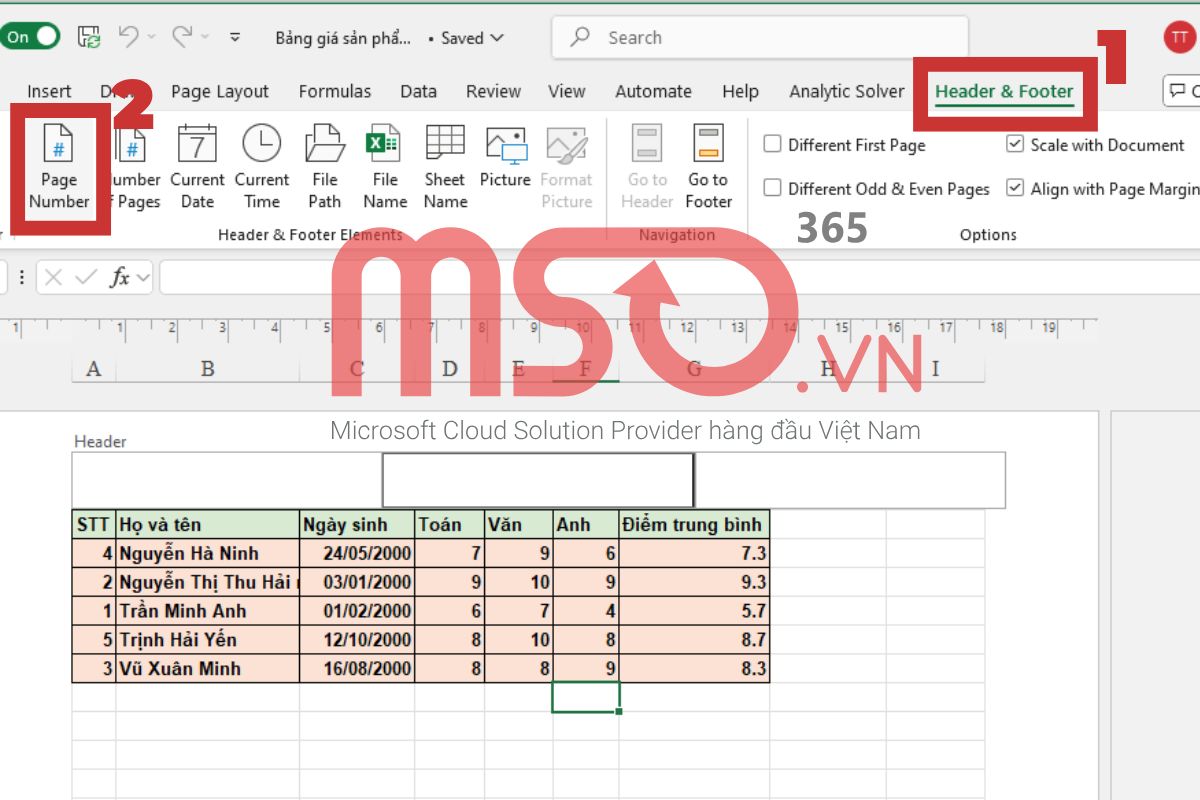
Task: Insert Current Time element
Action: [x=261, y=168]
